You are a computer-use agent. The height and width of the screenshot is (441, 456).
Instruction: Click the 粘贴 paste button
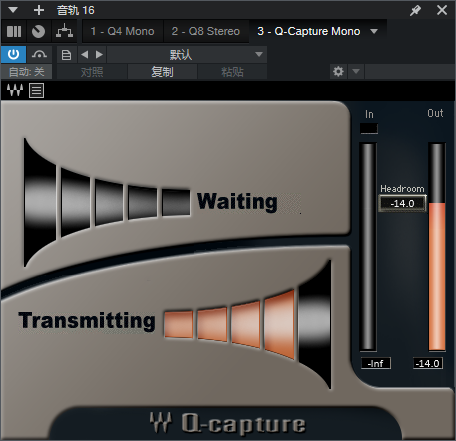point(232,72)
